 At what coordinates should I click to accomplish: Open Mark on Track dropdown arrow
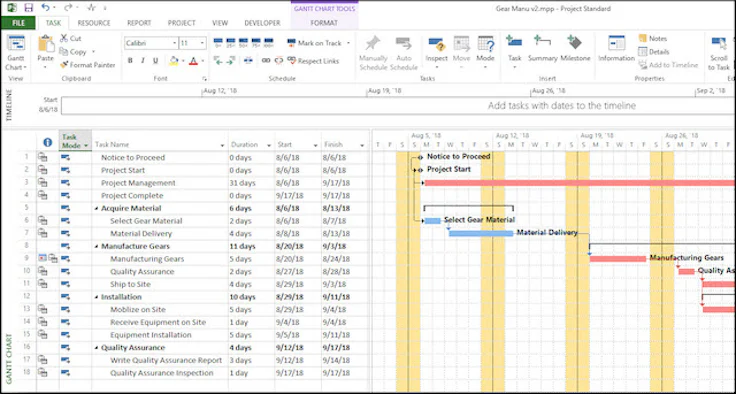click(x=348, y=43)
